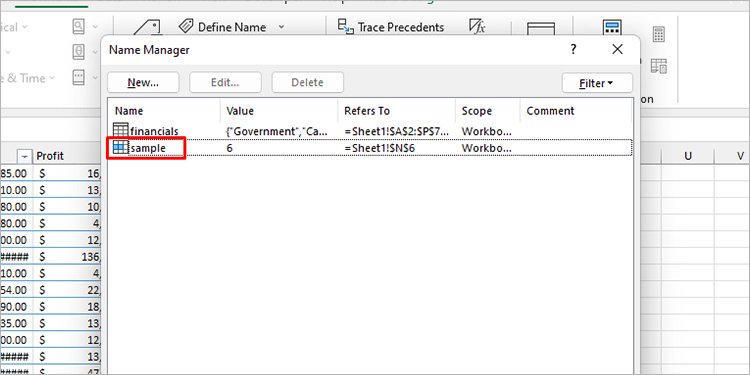Click the Calculation Options calculator icon

coord(612,28)
